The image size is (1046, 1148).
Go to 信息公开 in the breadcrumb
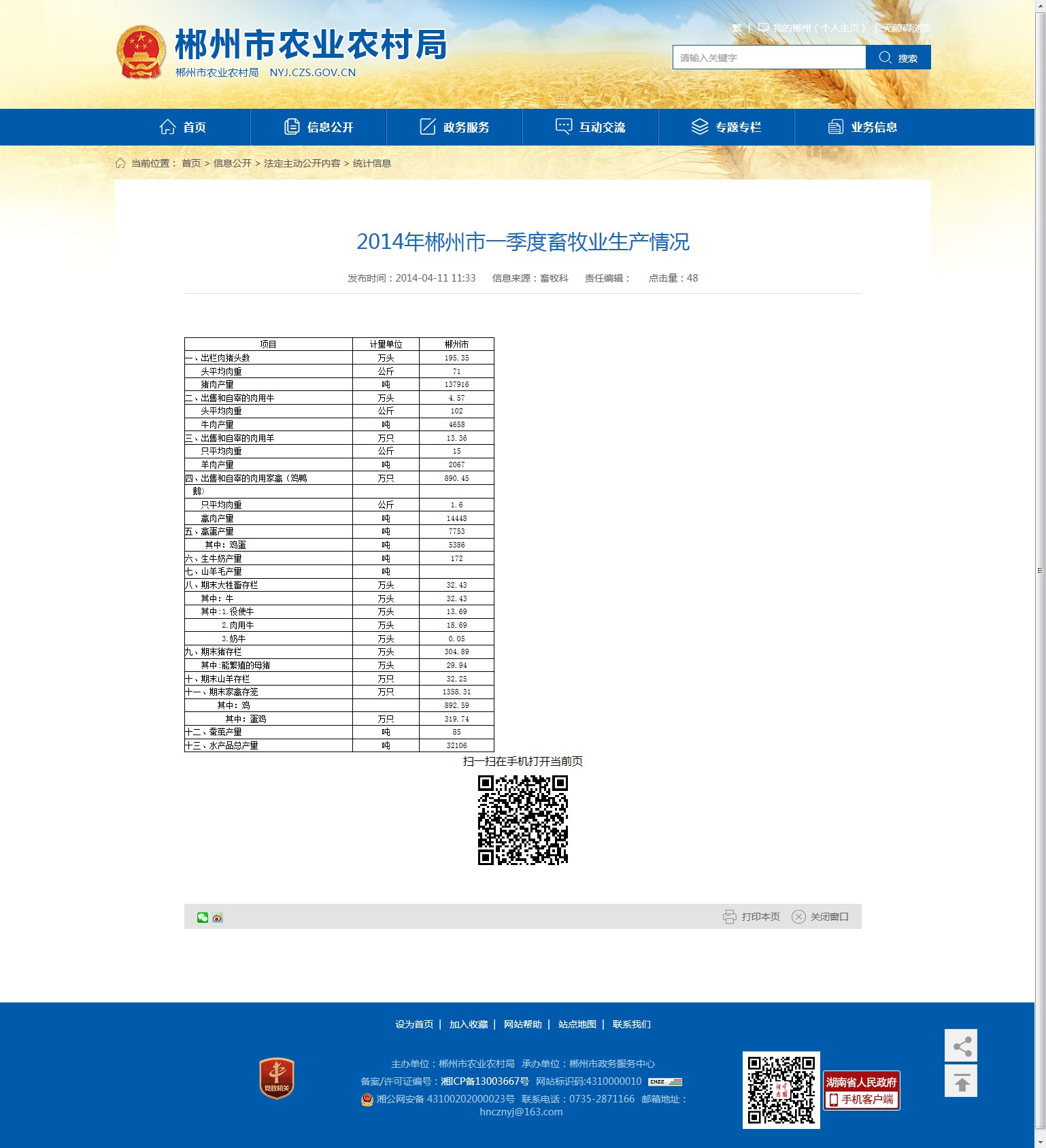click(x=233, y=163)
